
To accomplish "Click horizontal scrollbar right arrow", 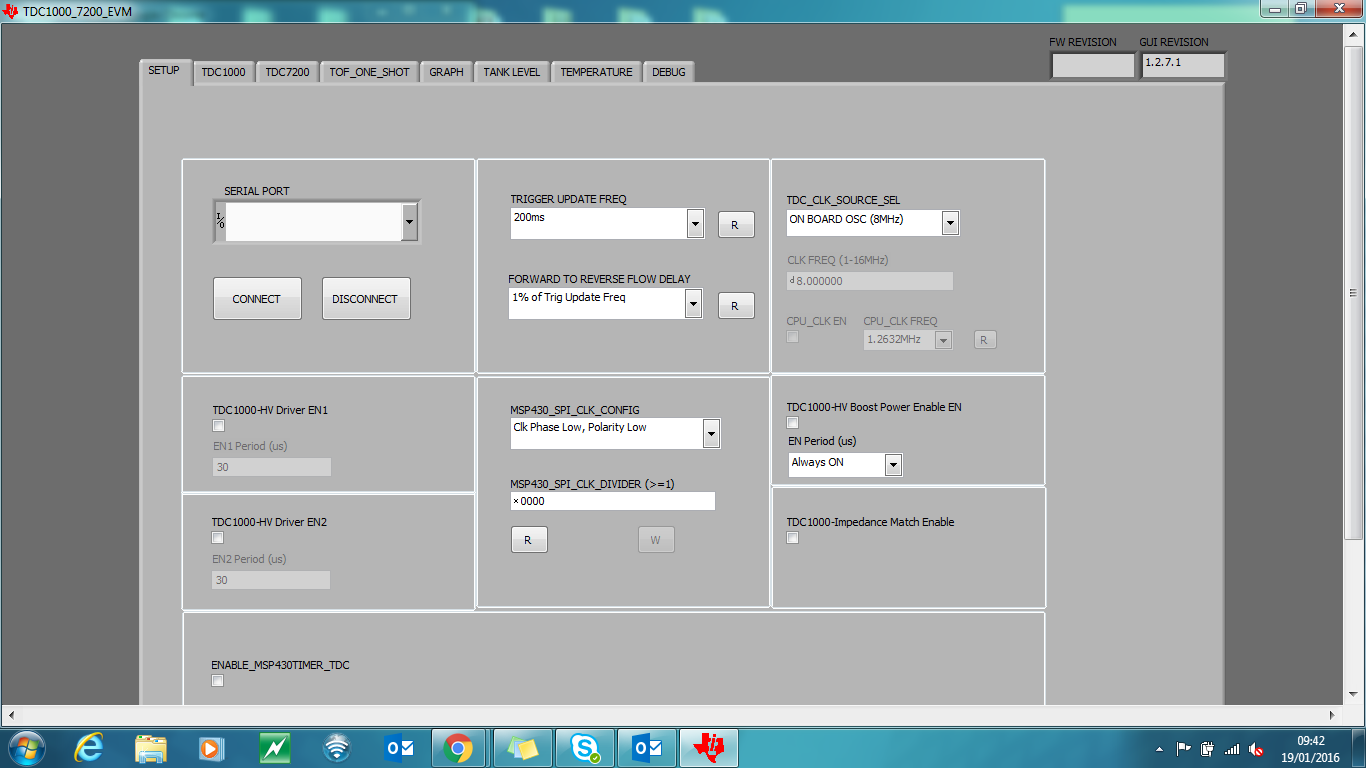I will [x=1333, y=715].
